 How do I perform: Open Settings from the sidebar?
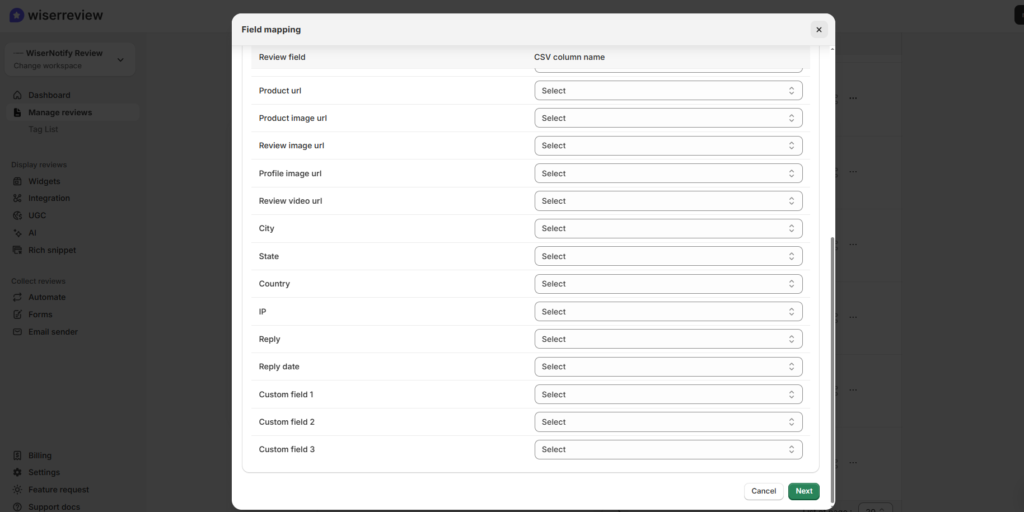[43, 472]
